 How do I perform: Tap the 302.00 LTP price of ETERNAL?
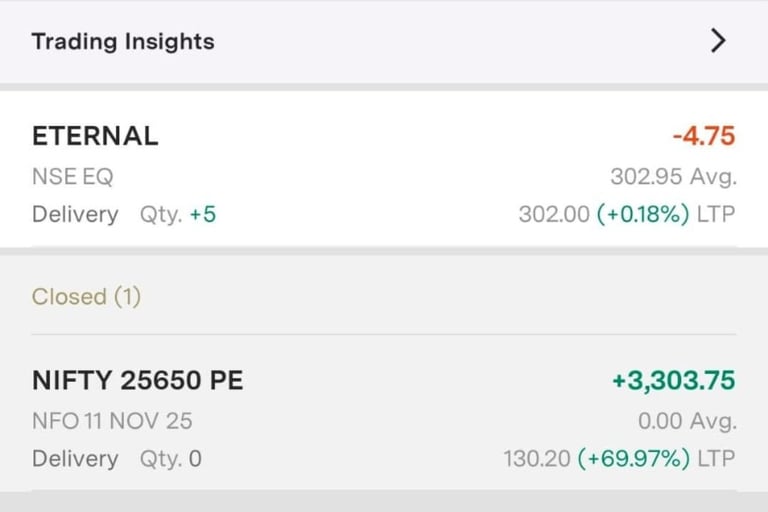(x=554, y=214)
